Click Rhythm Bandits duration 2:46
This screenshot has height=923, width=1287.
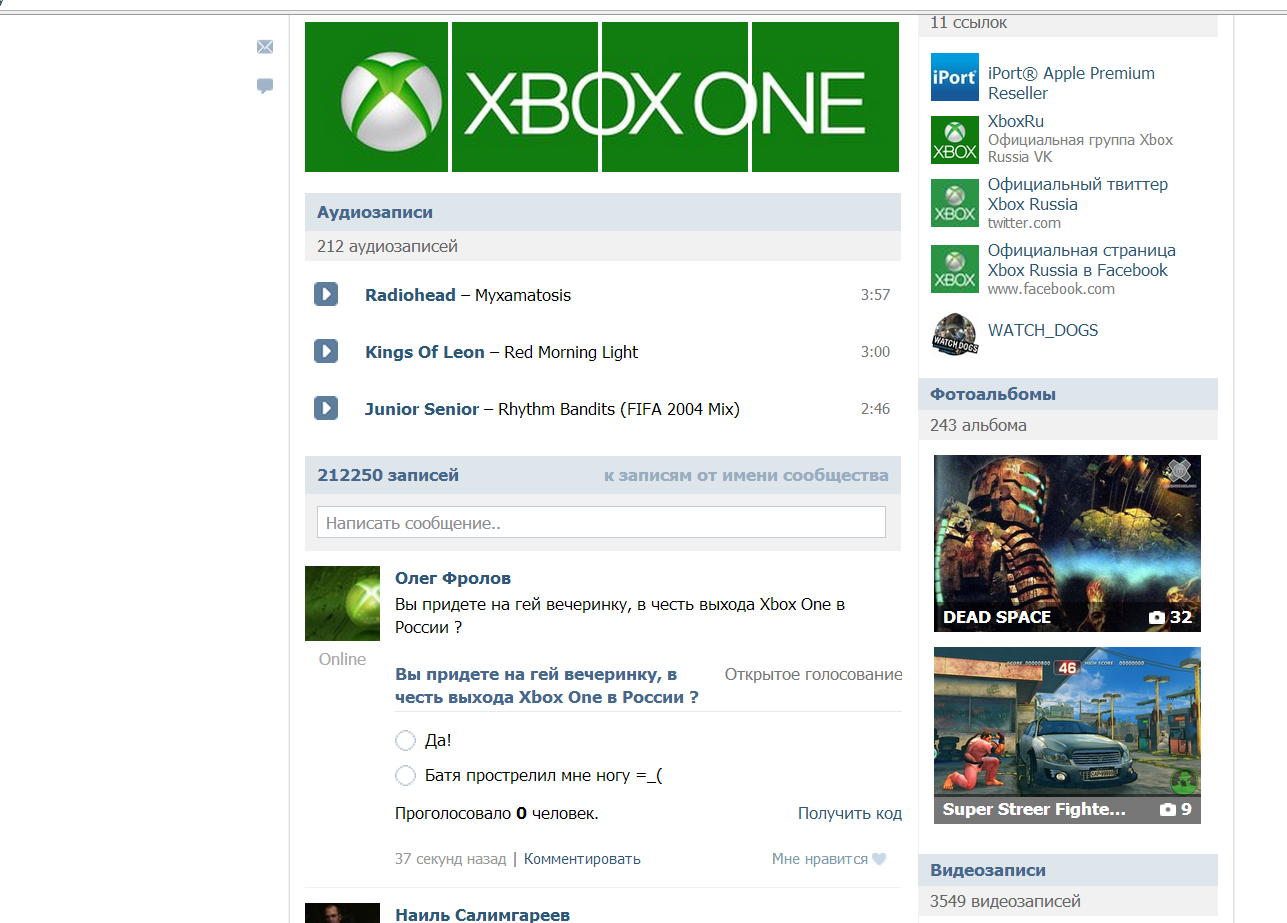(875, 409)
